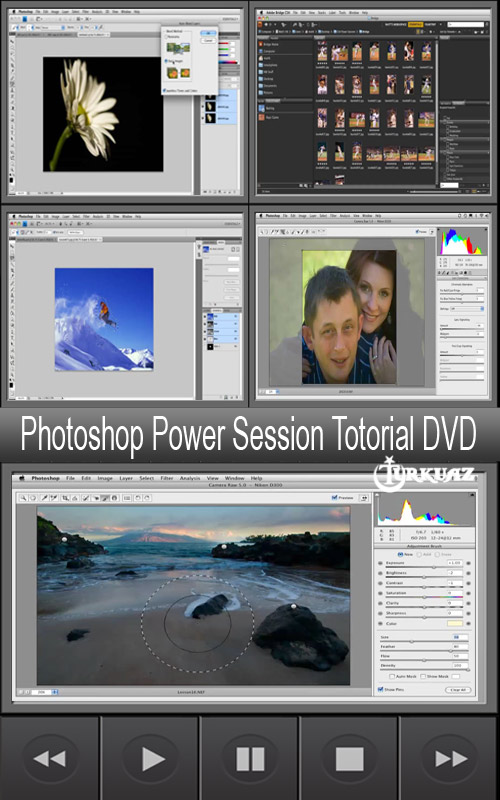The height and width of the screenshot is (800, 500).
Task: Open the Apple menu in the beach Camera Raw window
Action: pos(22,478)
